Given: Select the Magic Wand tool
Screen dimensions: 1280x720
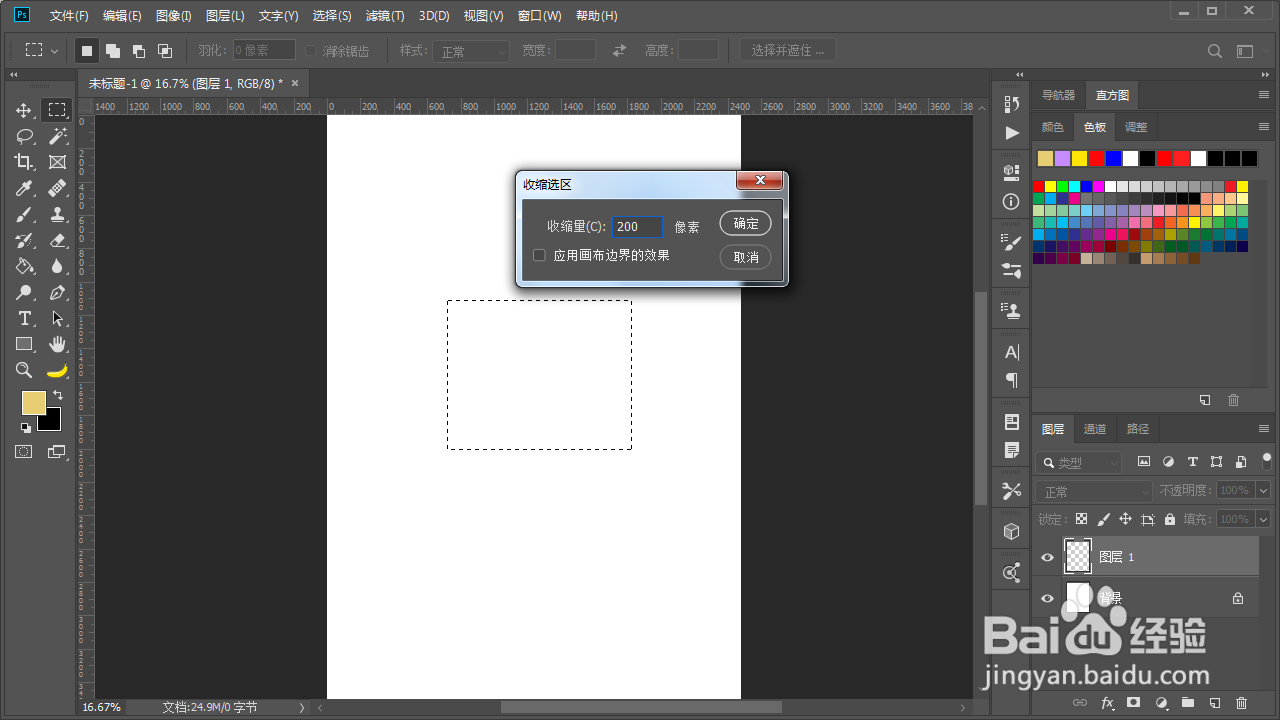Looking at the screenshot, I should pos(57,136).
